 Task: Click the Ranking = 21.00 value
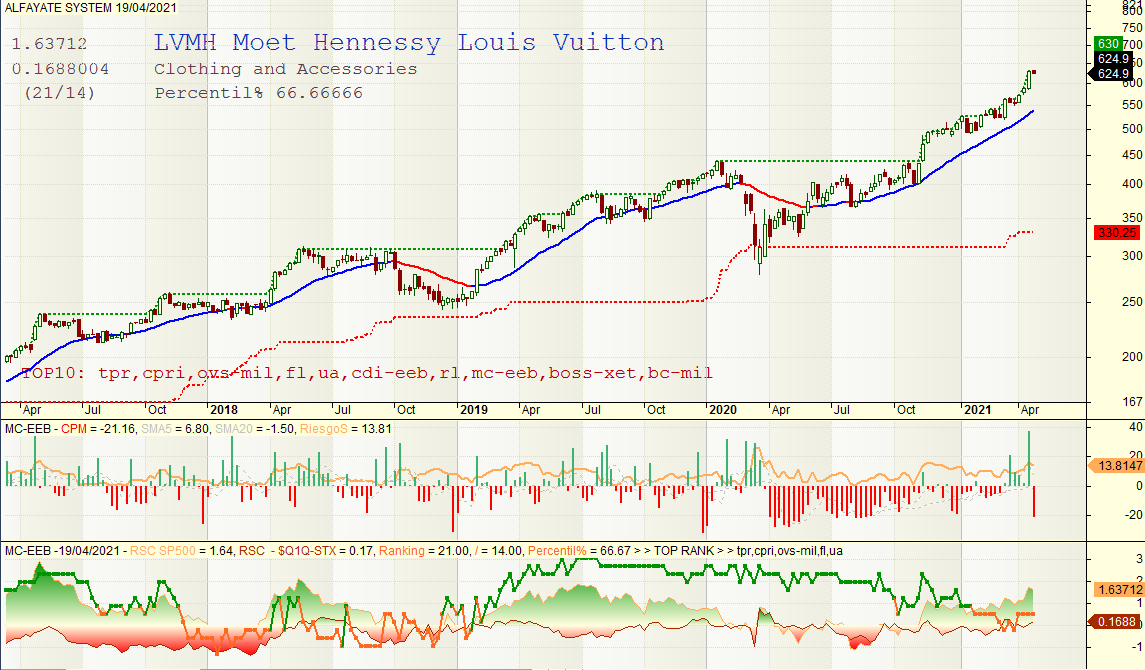pyautogui.click(x=424, y=551)
